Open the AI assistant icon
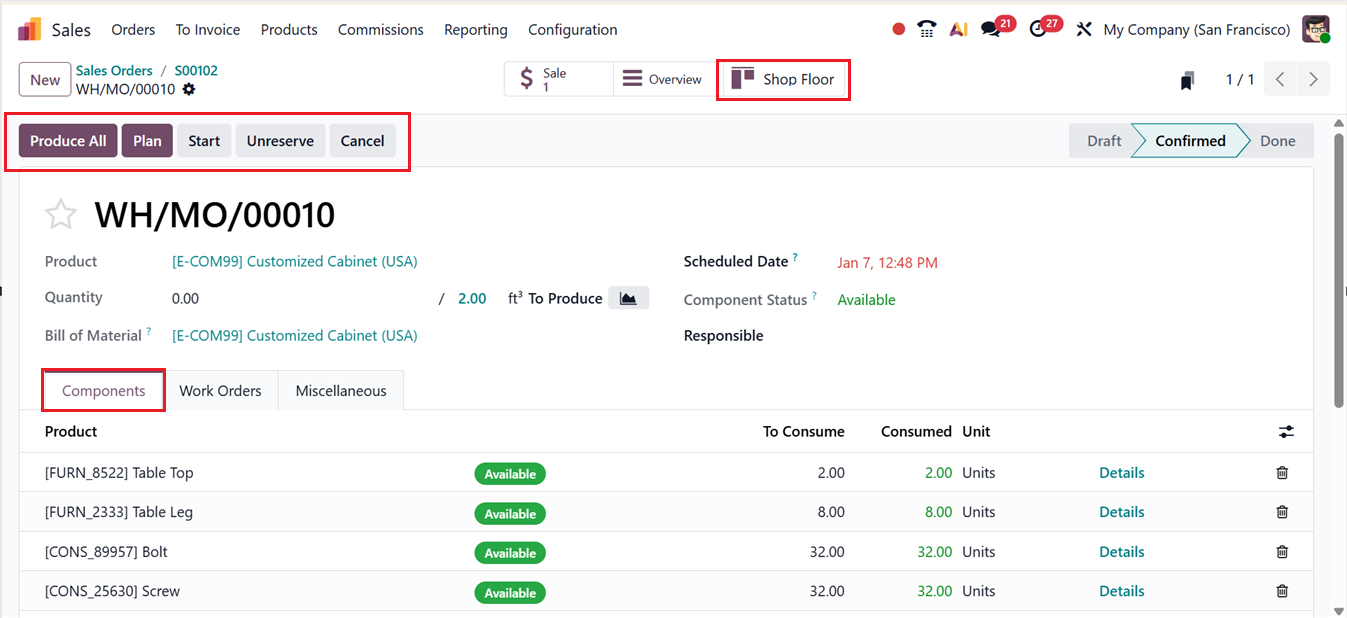The height and width of the screenshot is (618, 1347). (958, 29)
